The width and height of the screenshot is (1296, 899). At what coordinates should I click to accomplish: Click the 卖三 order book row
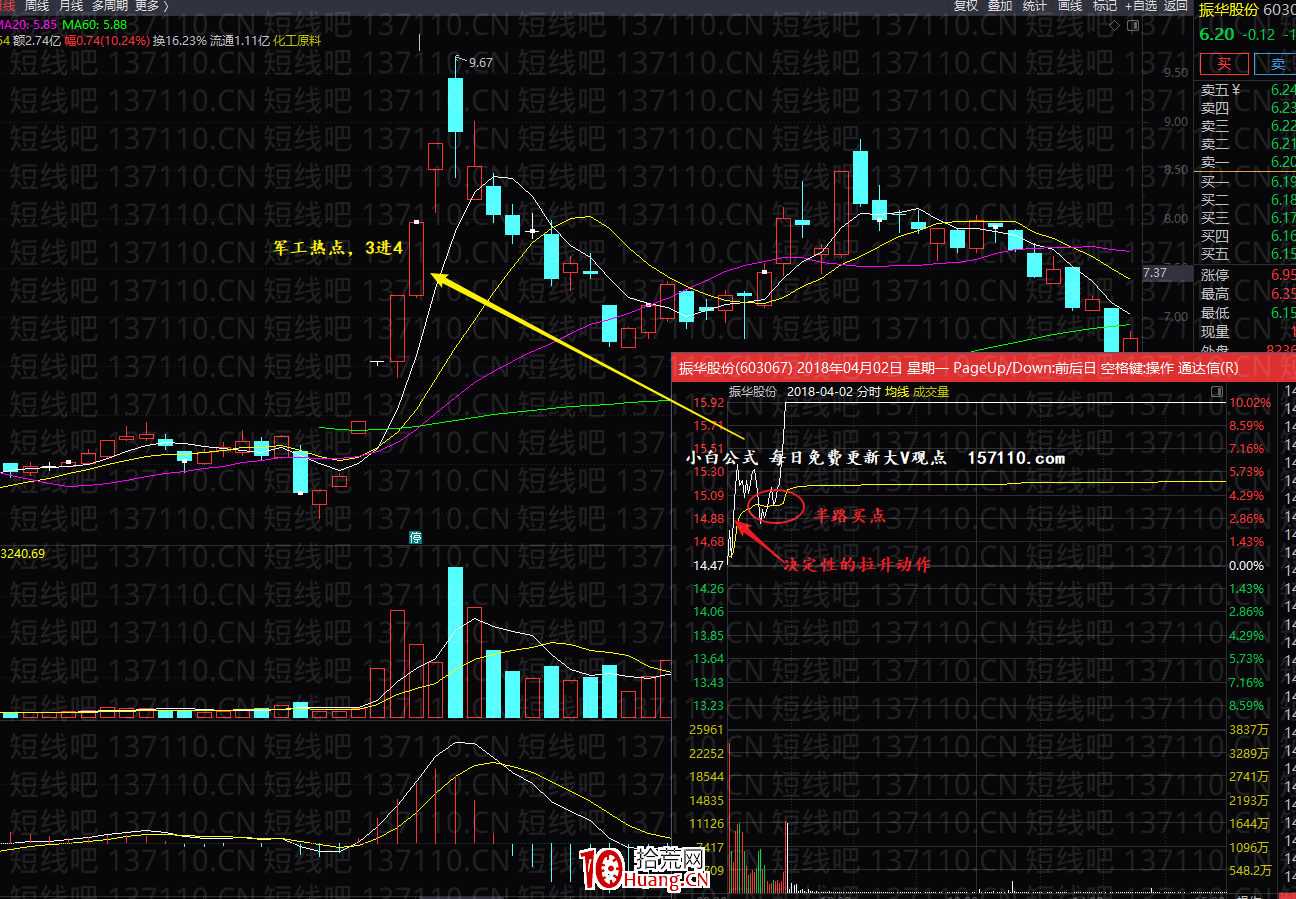(x=1247, y=126)
